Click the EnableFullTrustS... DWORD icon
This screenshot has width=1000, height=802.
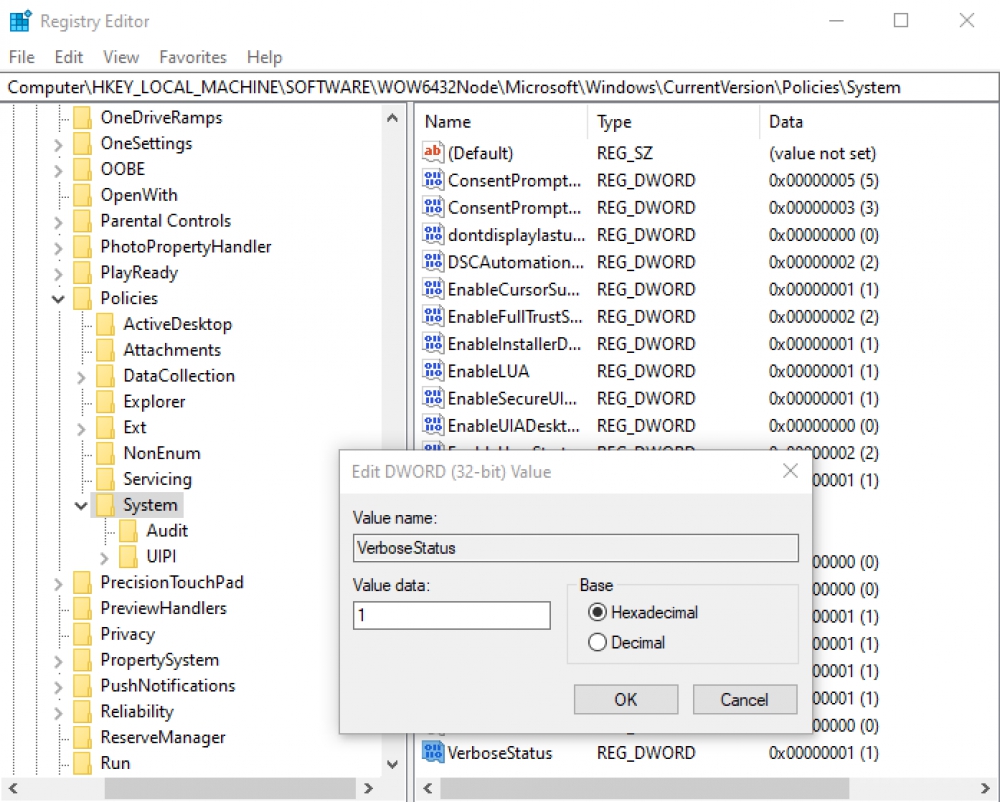[x=432, y=316]
